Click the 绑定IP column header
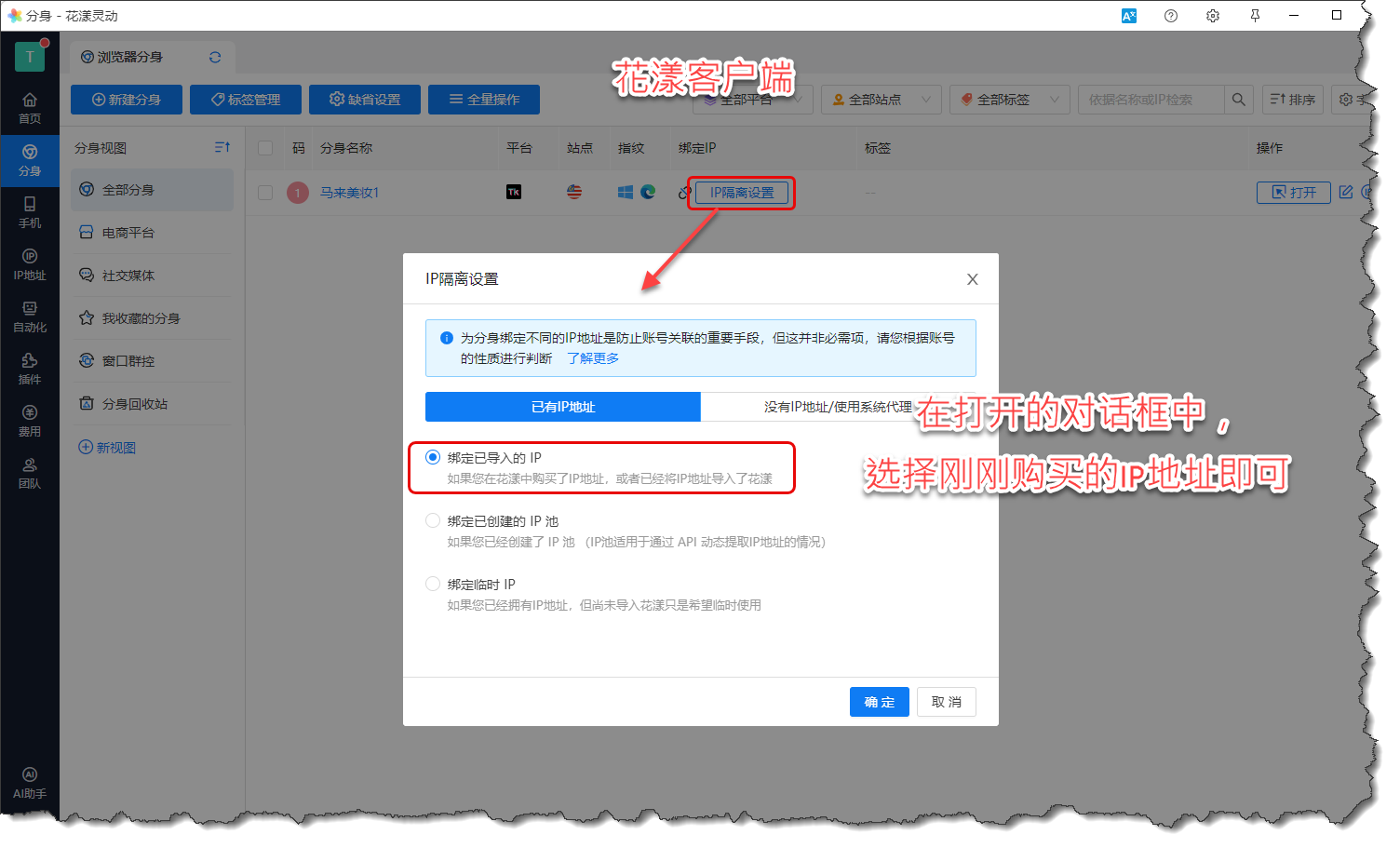The image size is (1400, 848). (x=697, y=148)
